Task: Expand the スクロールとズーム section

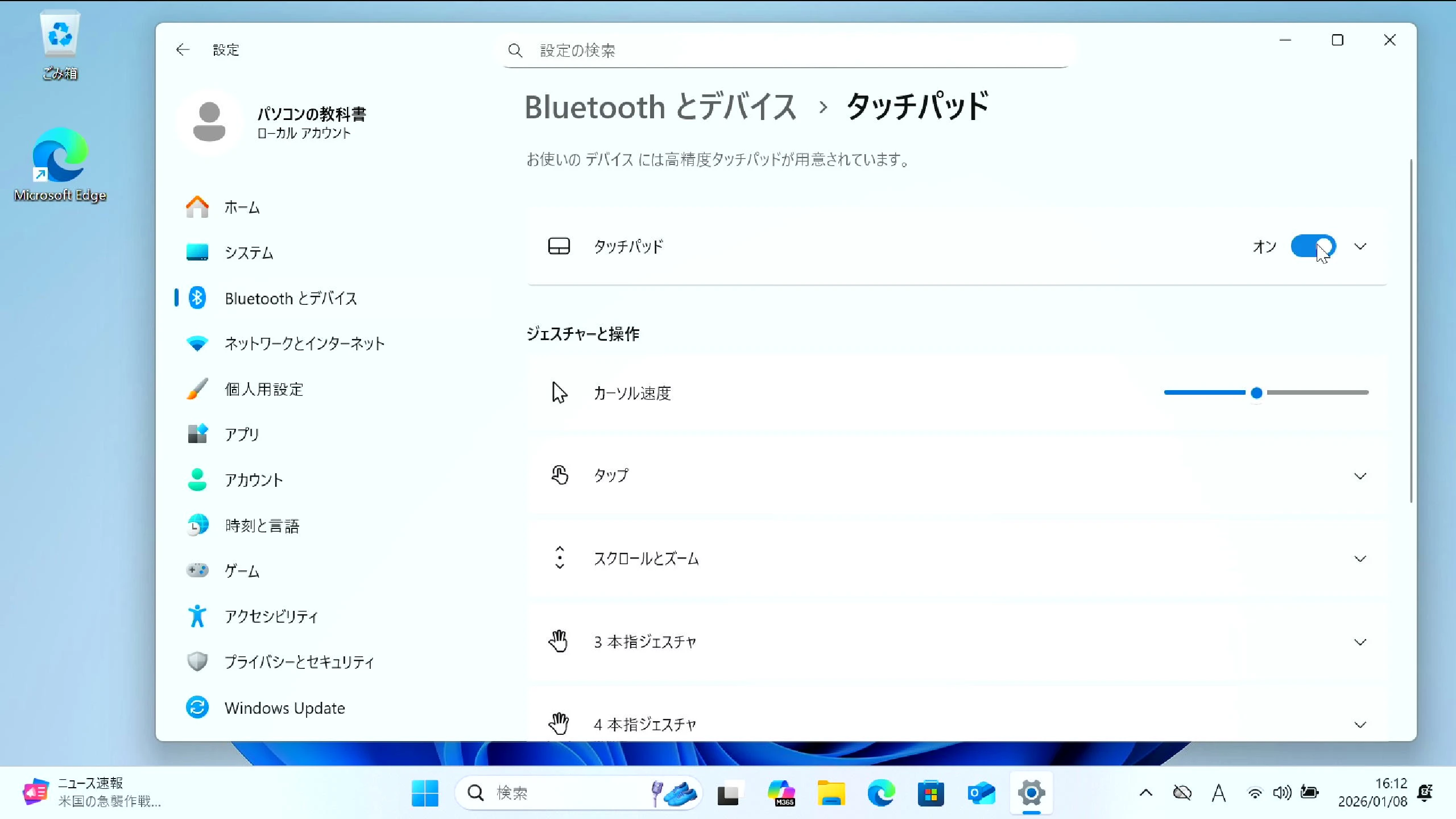Action: point(1360,559)
